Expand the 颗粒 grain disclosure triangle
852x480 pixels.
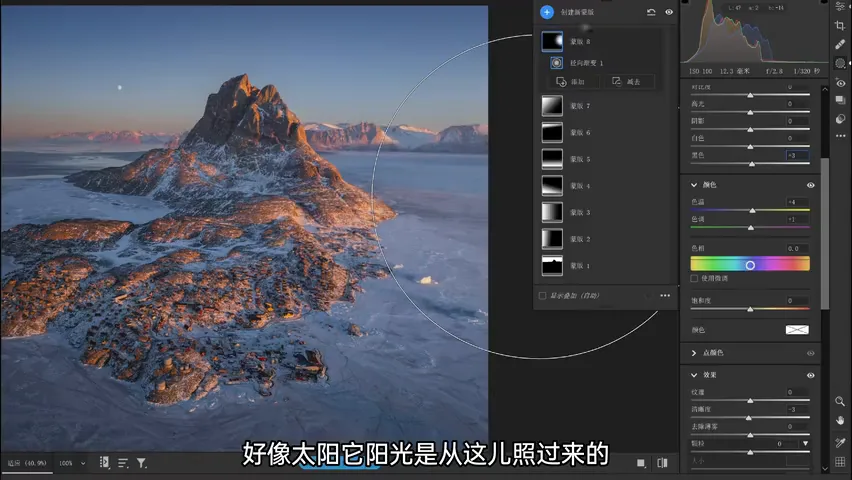(805, 444)
